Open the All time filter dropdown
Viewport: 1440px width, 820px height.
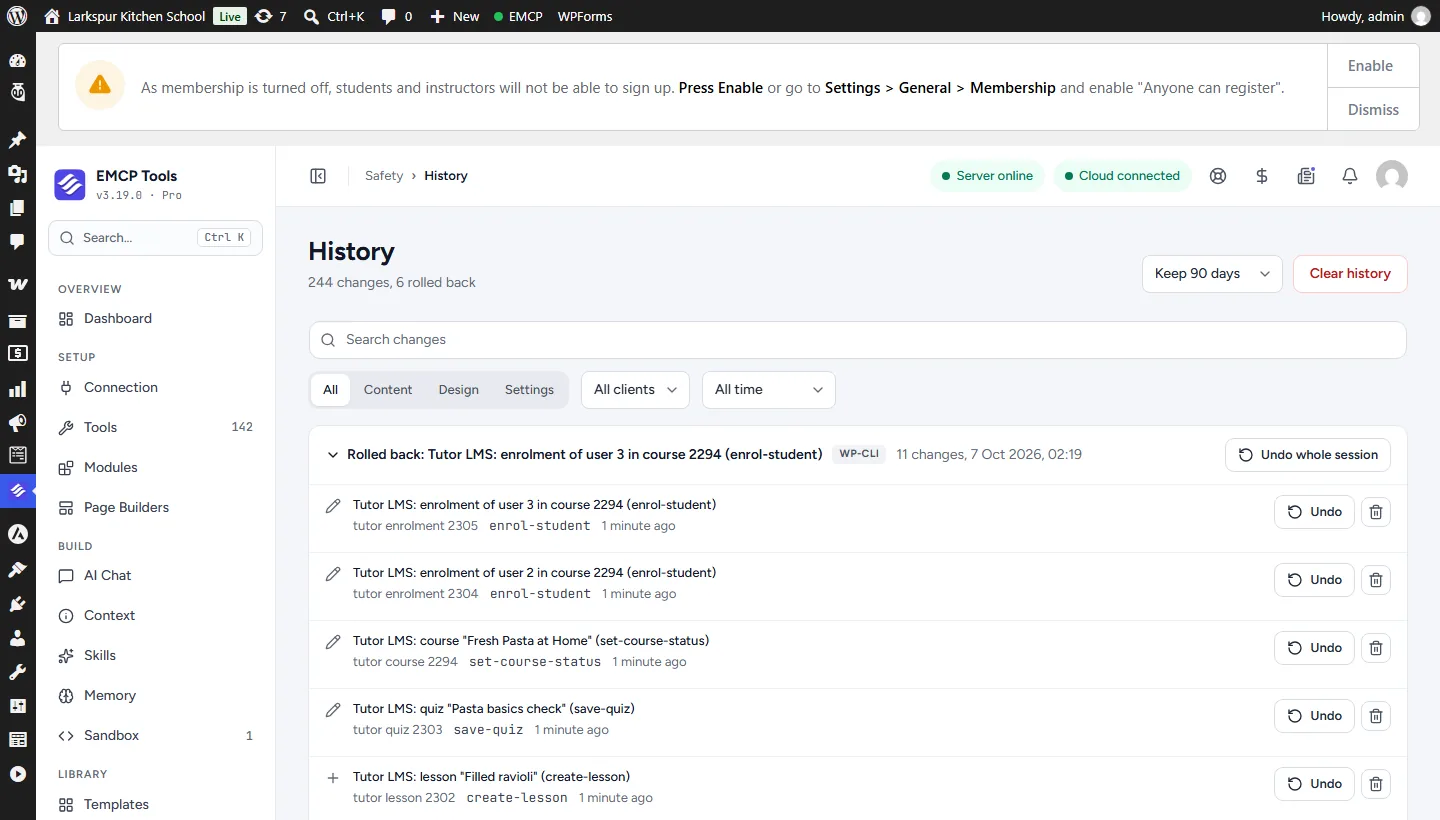[x=769, y=390]
